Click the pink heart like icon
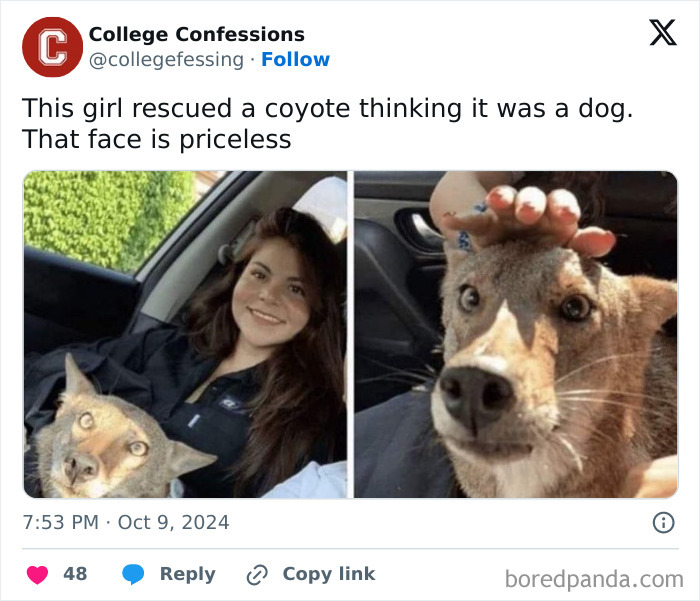This screenshot has height=601, width=700. [38, 574]
